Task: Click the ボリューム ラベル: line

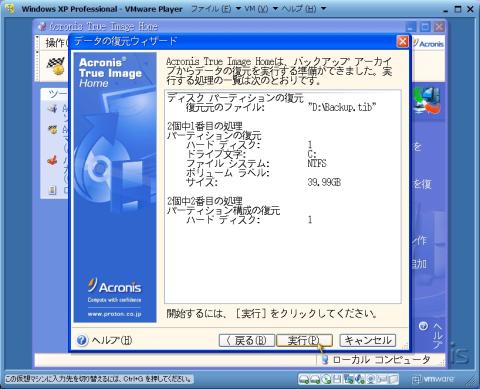Action: (228, 173)
